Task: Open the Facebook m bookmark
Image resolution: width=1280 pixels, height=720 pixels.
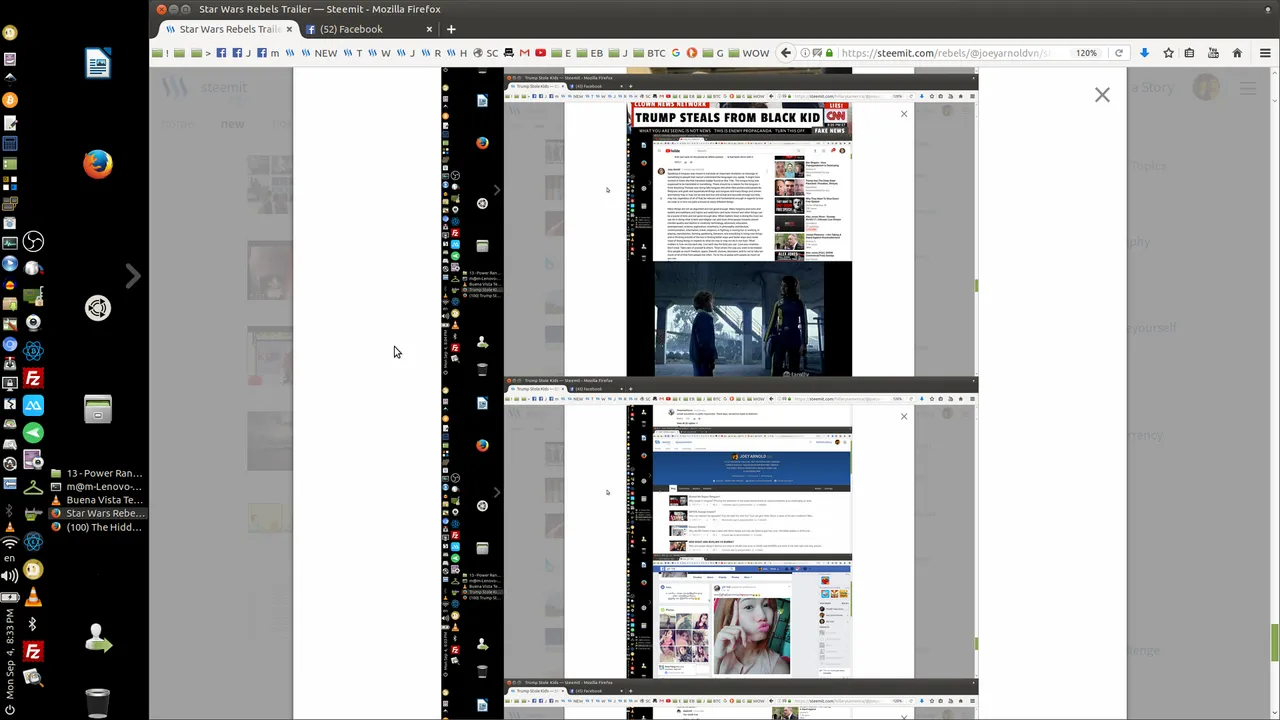Action: coord(268,53)
